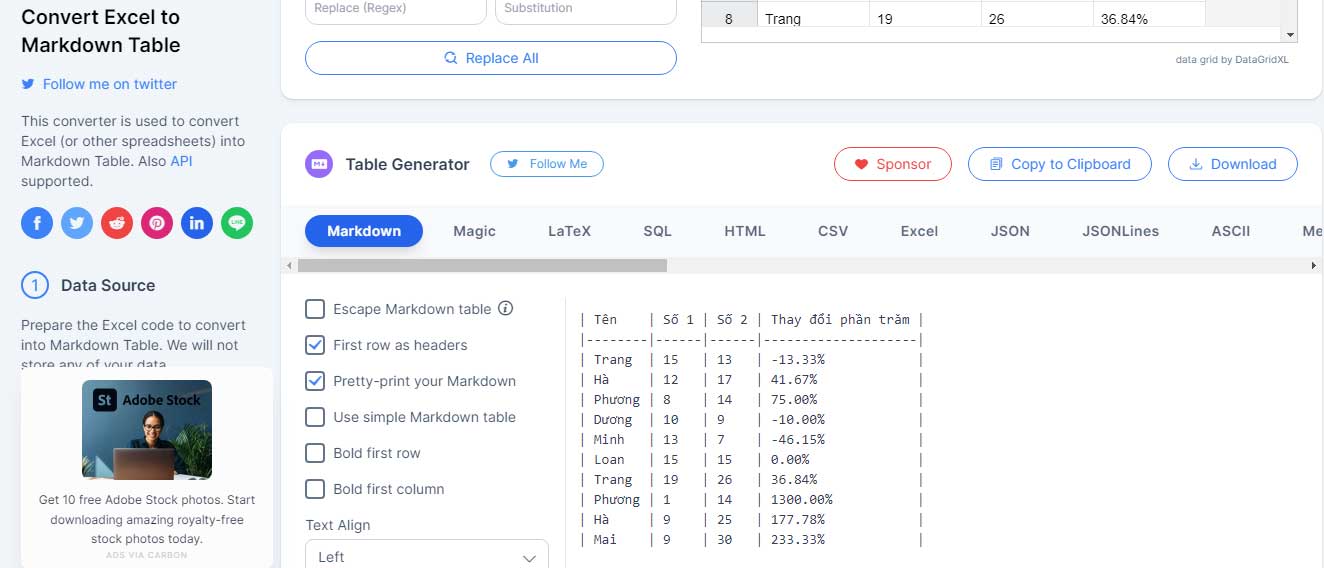Viewport: 1324px width, 568px height.
Task: Click the Sponsor button
Action: pos(892,164)
